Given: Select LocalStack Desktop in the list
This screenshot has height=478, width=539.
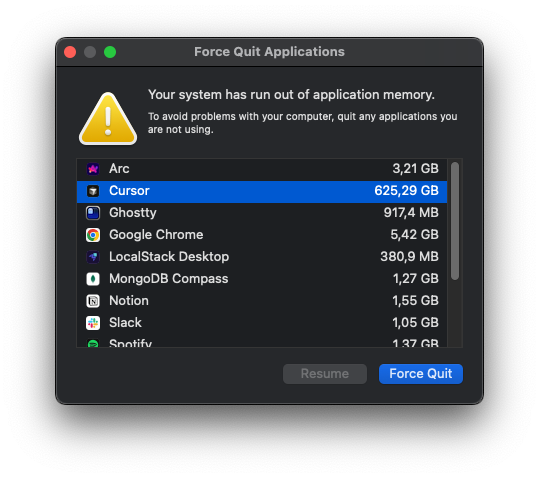Looking at the screenshot, I should (x=169, y=257).
